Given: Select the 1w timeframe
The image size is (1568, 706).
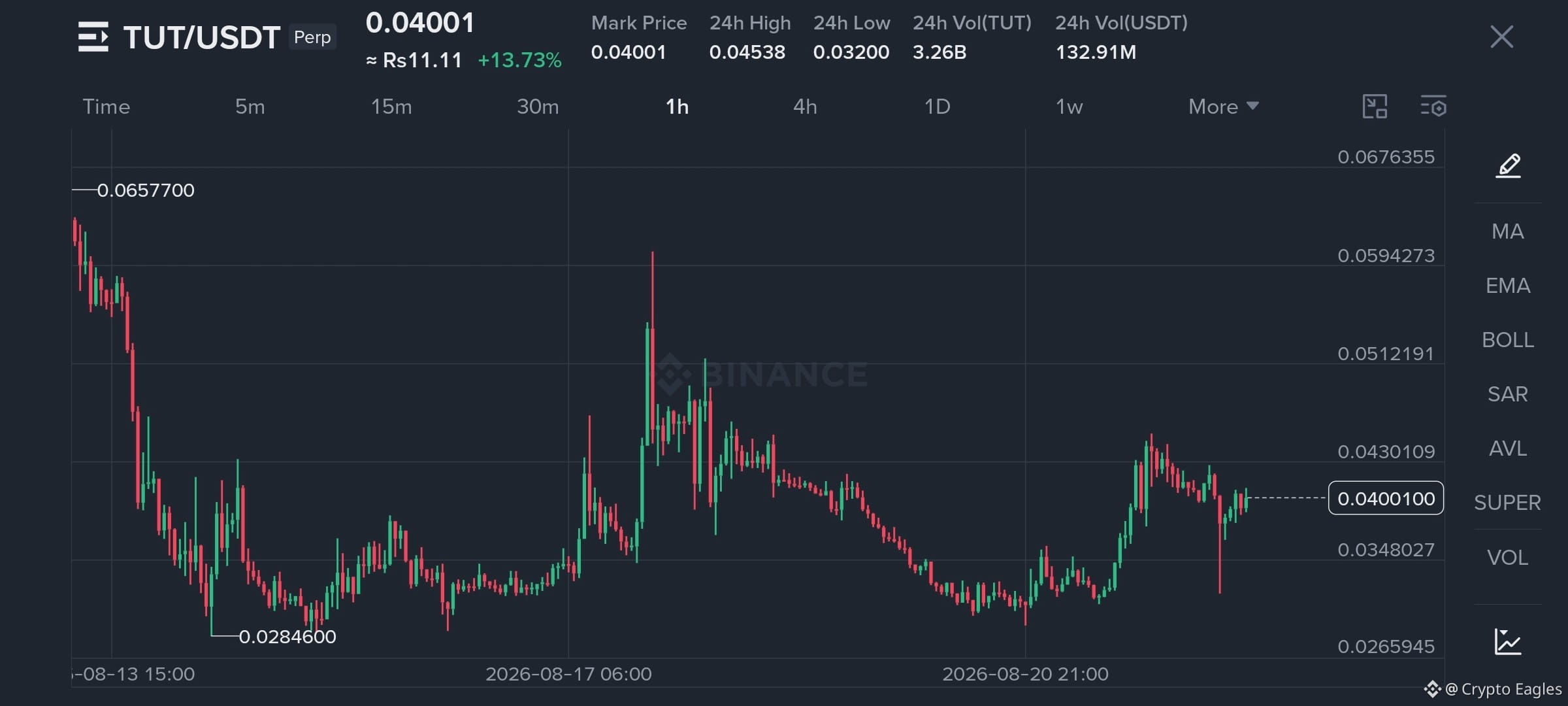Looking at the screenshot, I should 1069,107.
